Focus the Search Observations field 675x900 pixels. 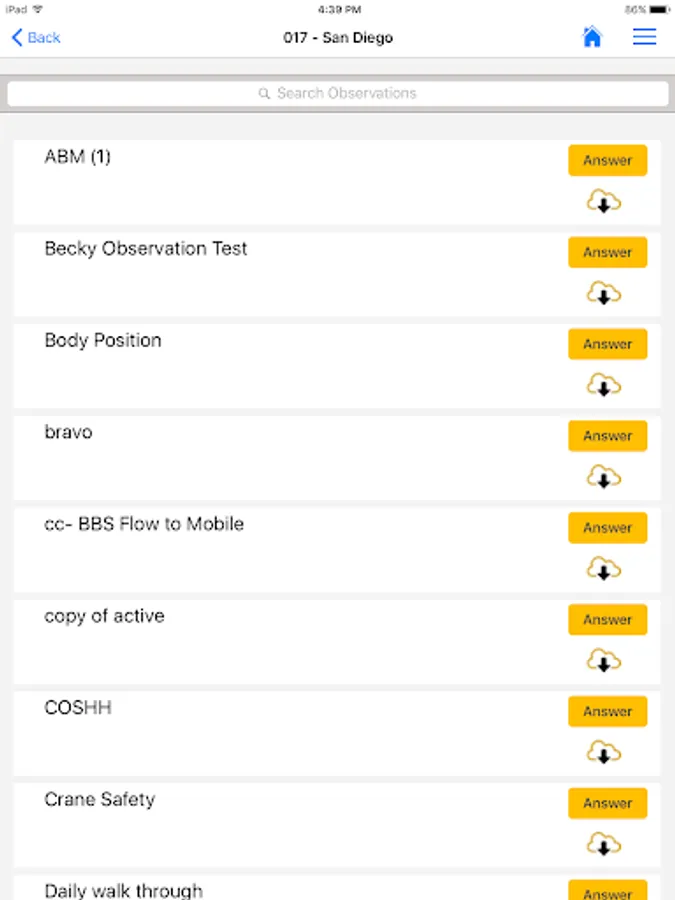[x=337, y=93]
